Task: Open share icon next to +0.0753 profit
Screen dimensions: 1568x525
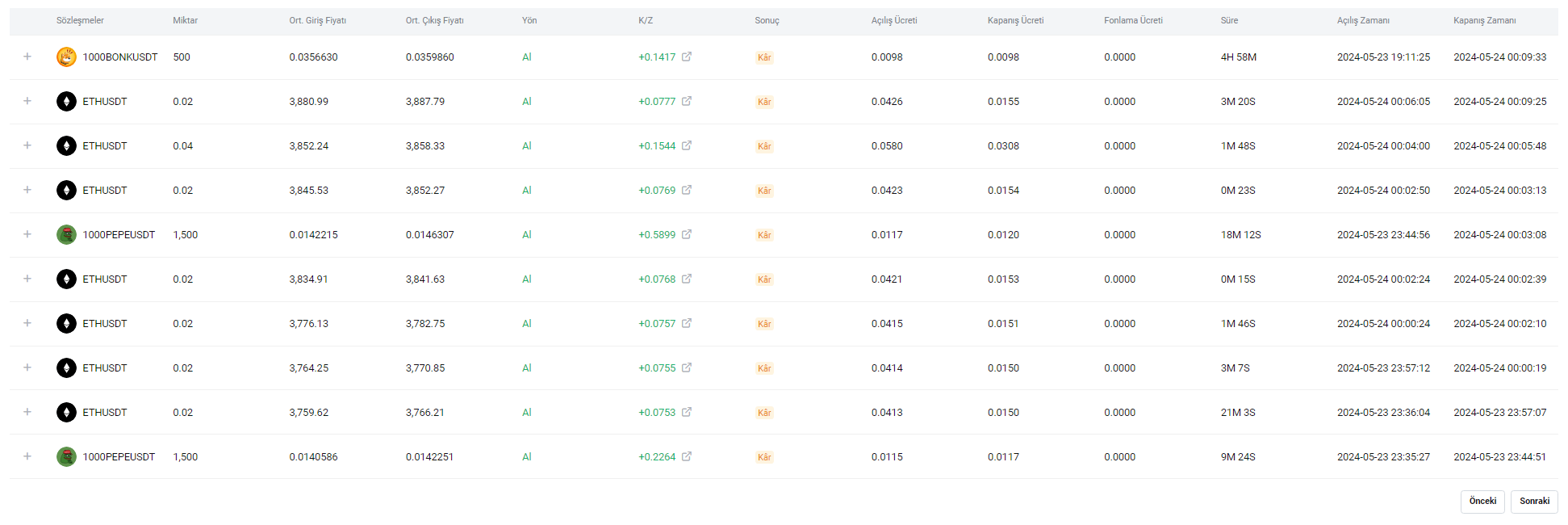Action: tap(687, 412)
